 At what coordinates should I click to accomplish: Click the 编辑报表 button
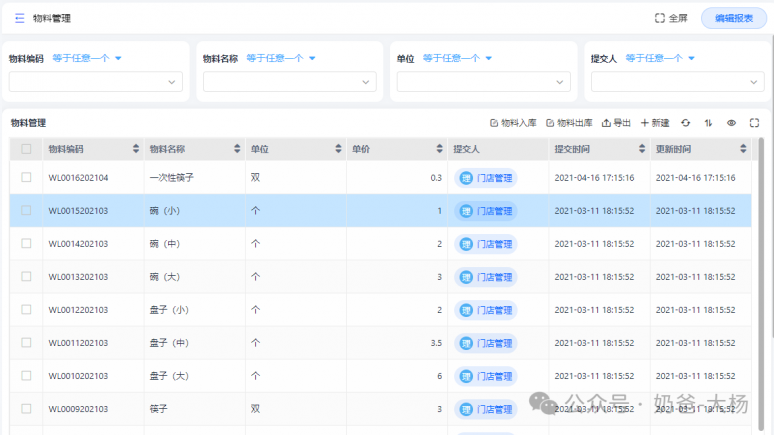(x=734, y=18)
